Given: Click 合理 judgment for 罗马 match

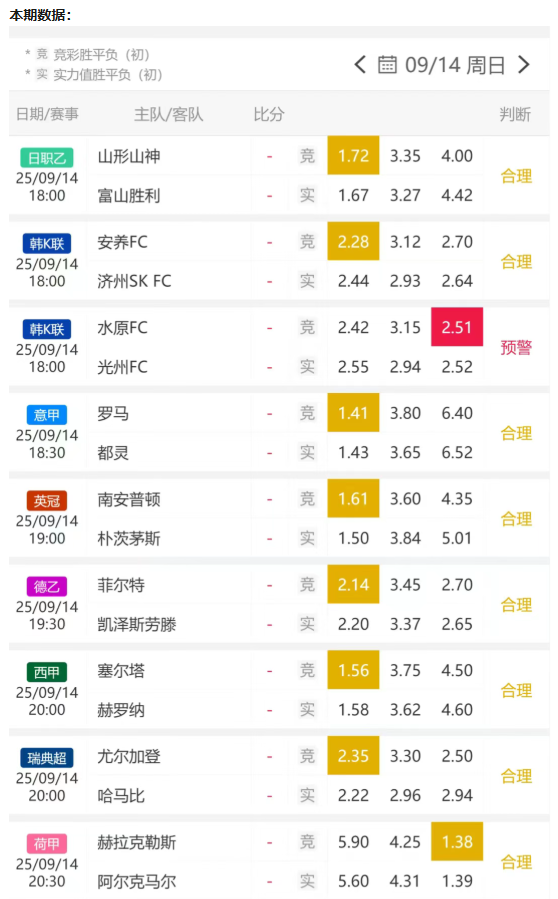Looking at the screenshot, I should (x=516, y=433).
